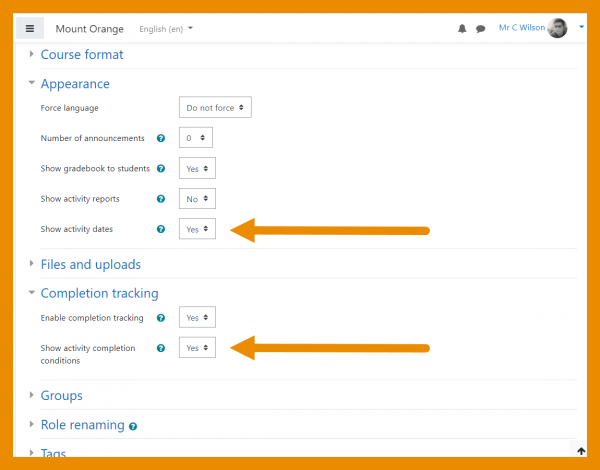
Task: Open the messages speech bubble icon
Action: [480, 29]
